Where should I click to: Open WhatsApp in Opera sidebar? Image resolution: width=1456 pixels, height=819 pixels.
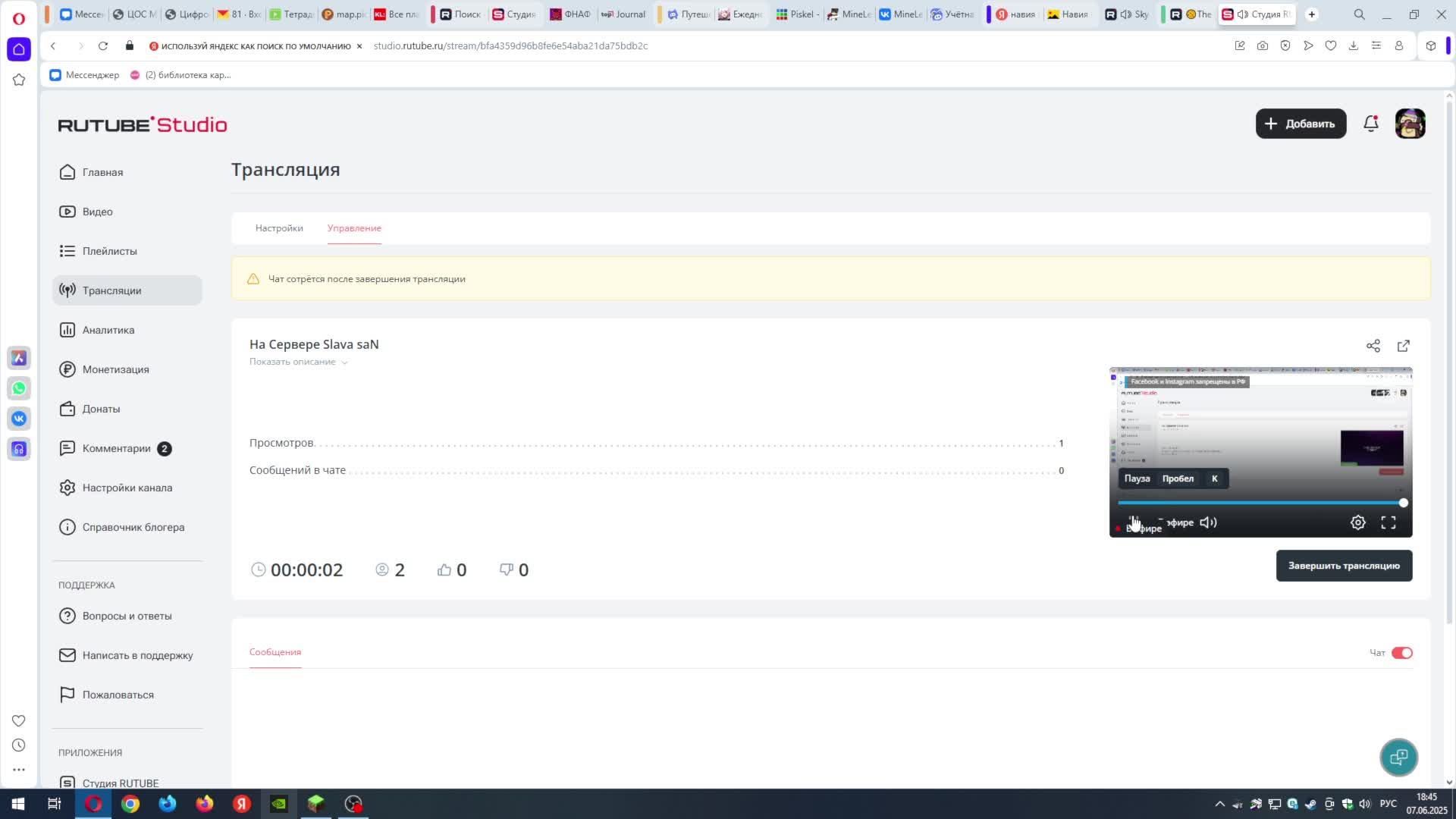tap(19, 388)
